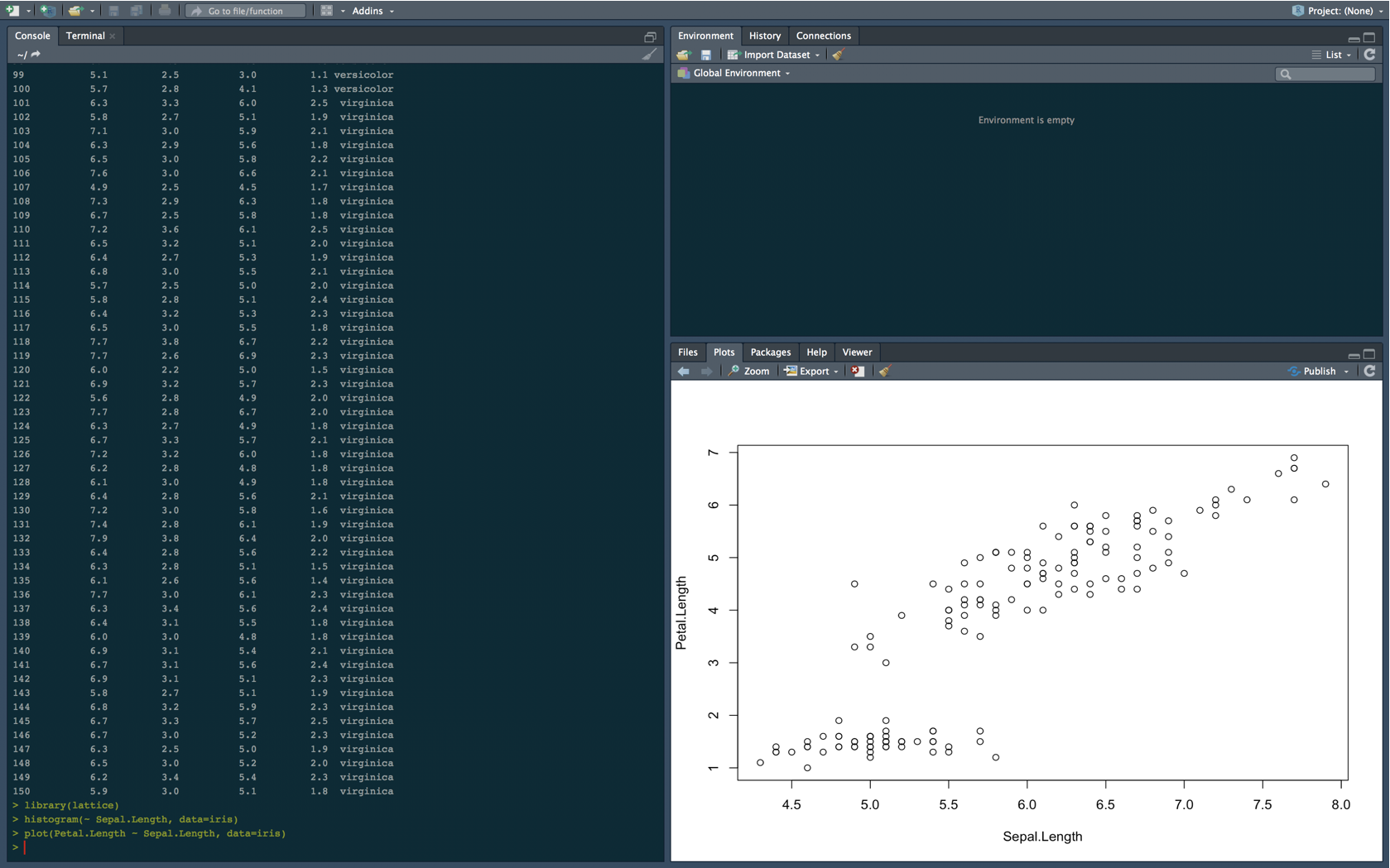This screenshot has height=868, width=1390.
Task: Open the New File type dropdown arrow
Action: point(28,11)
